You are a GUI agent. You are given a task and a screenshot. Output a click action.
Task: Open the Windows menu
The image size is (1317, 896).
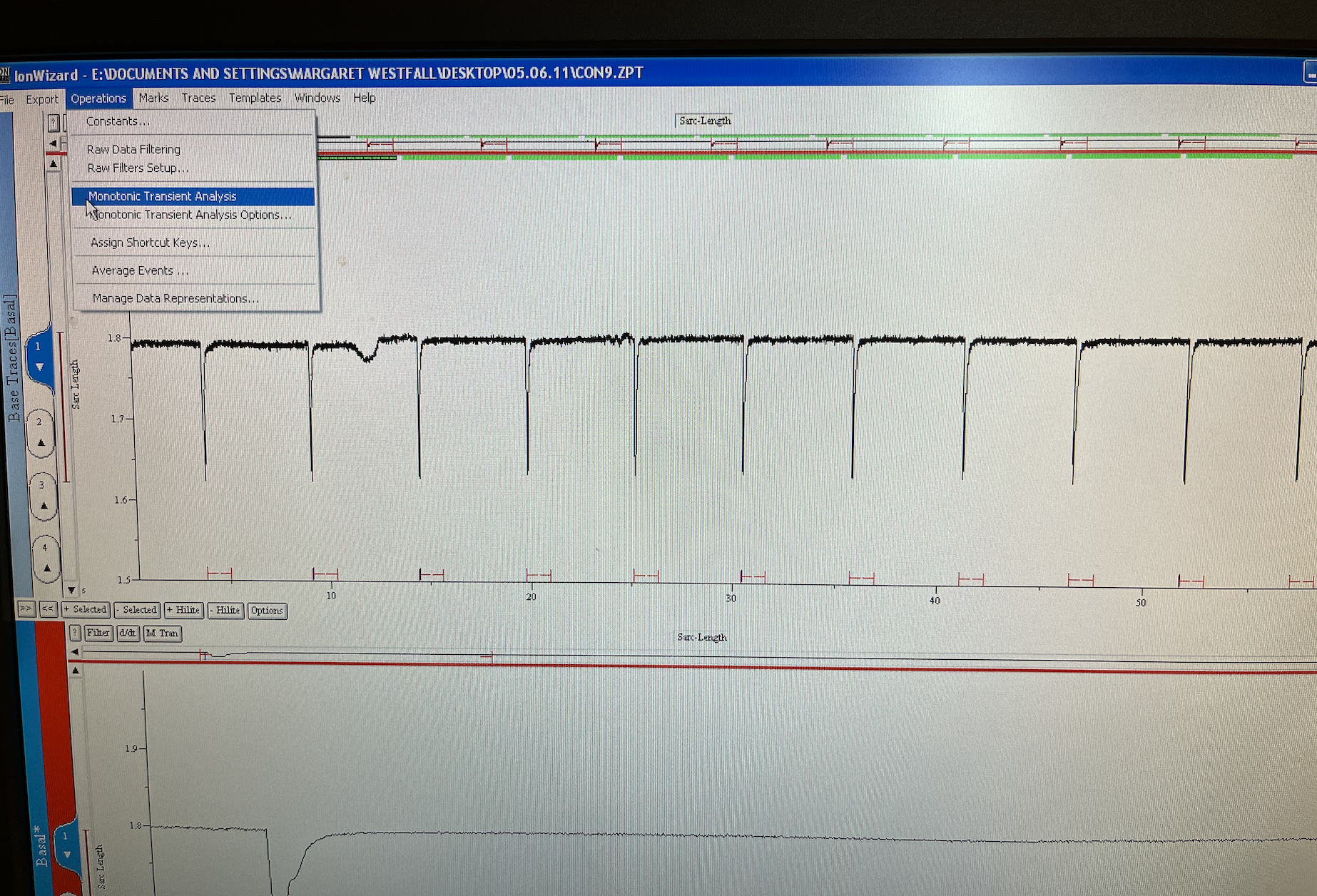317,98
